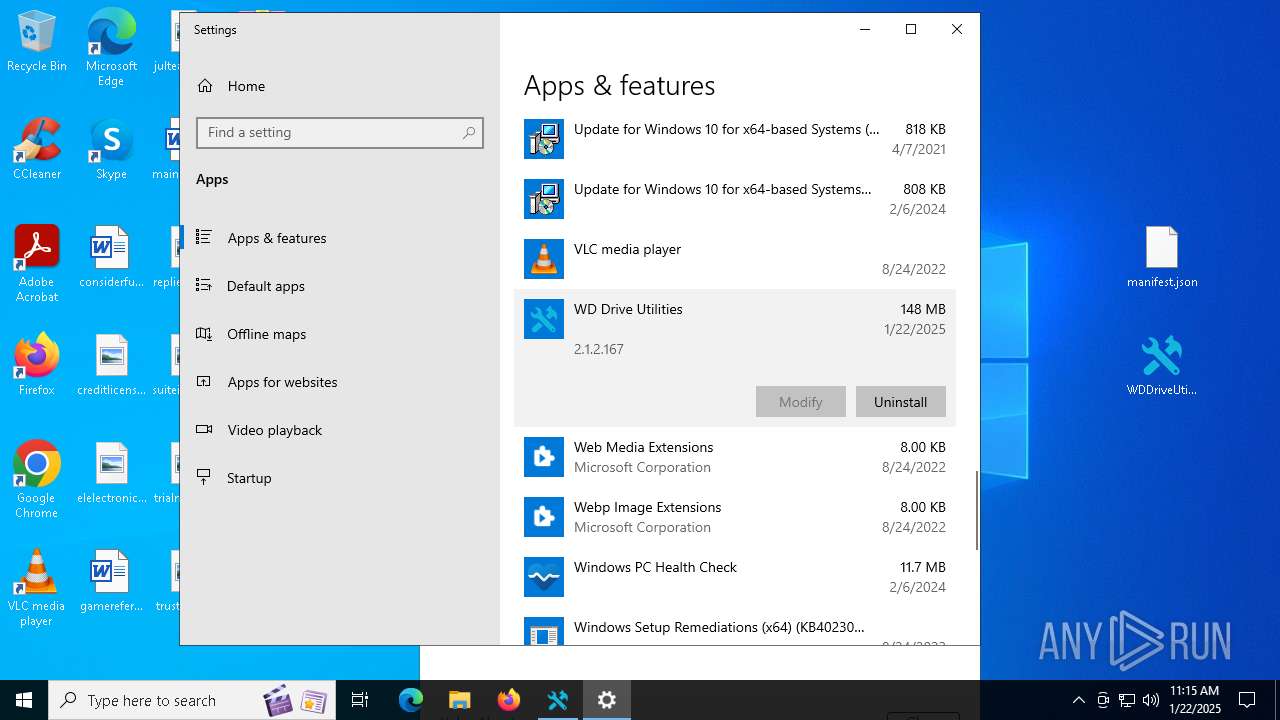Select Skype desktop shortcut
Image resolution: width=1280 pixels, height=720 pixels.
[x=111, y=150]
